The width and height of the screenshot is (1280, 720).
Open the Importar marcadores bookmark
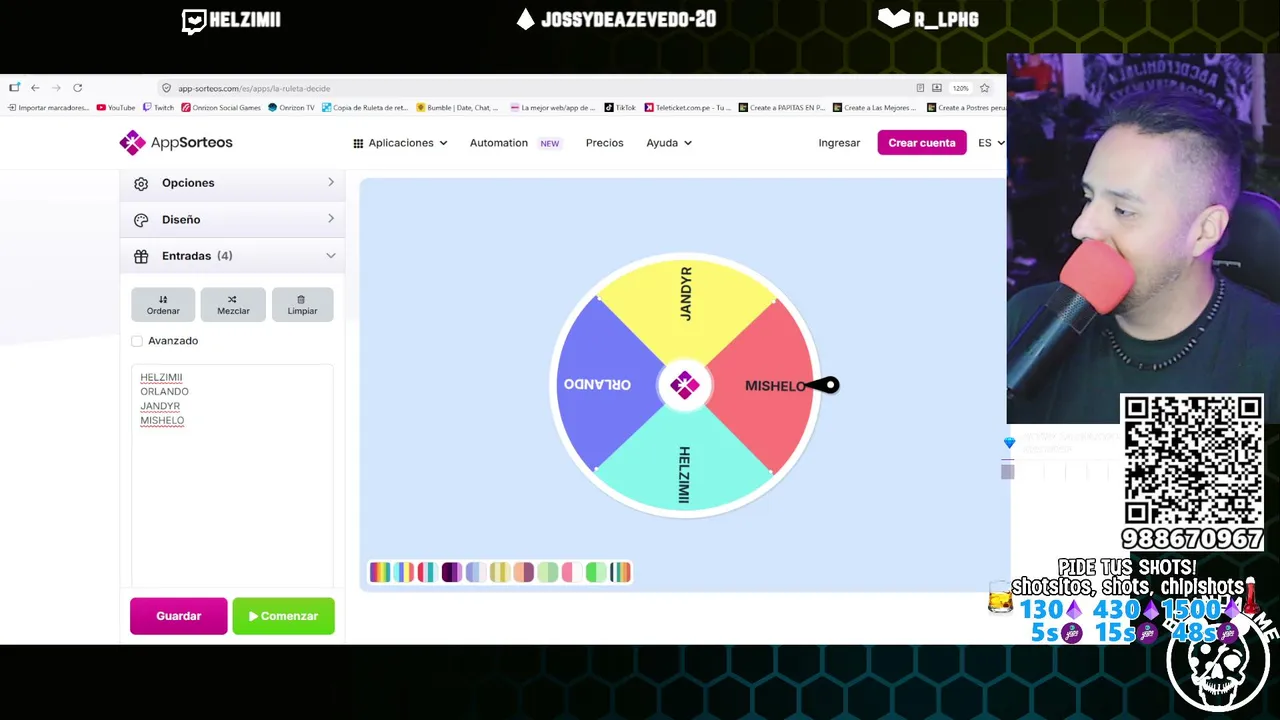[x=48, y=108]
